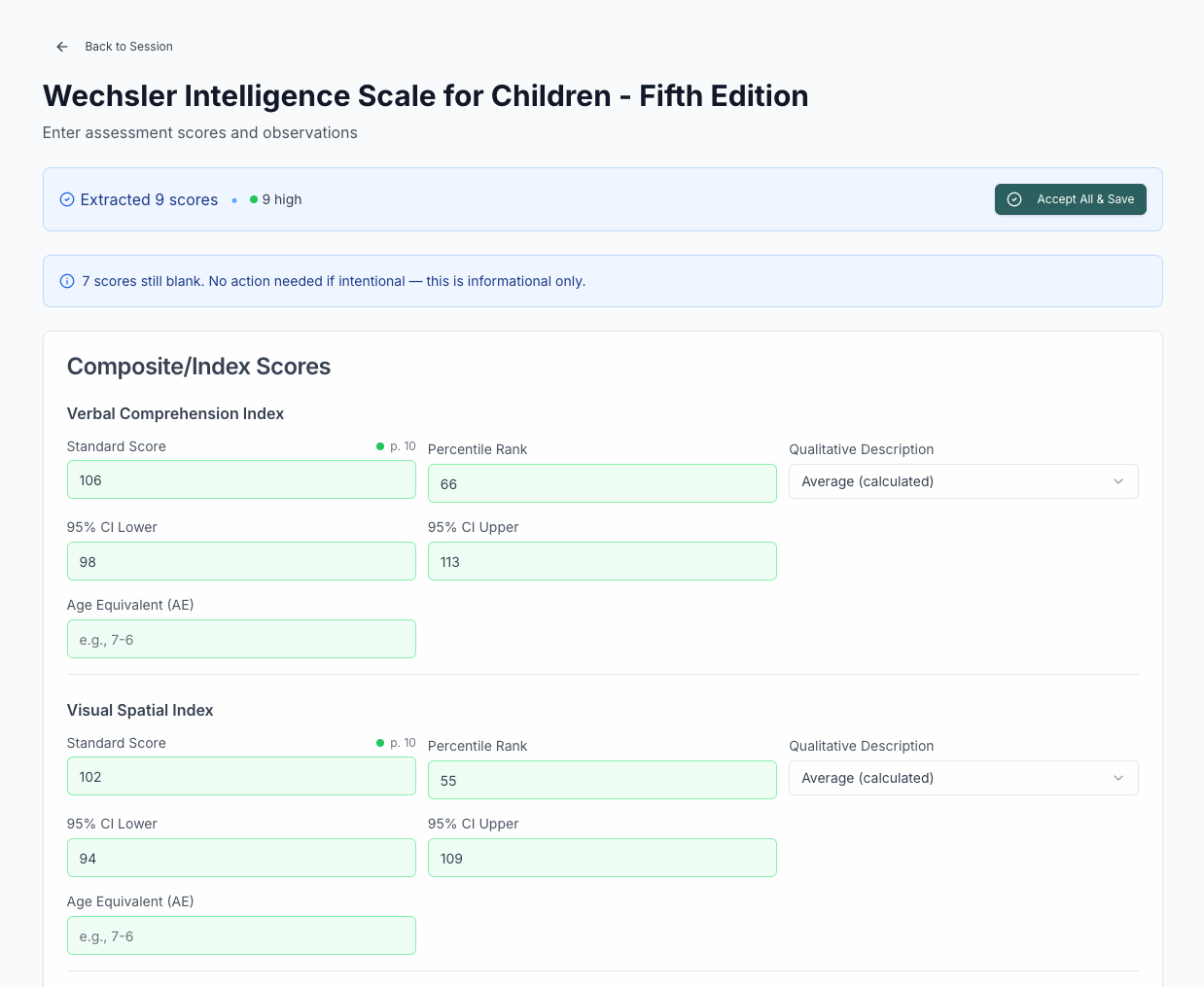This screenshot has width=1204, height=987.
Task: Click the back arrow icon
Action: pos(62,47)
